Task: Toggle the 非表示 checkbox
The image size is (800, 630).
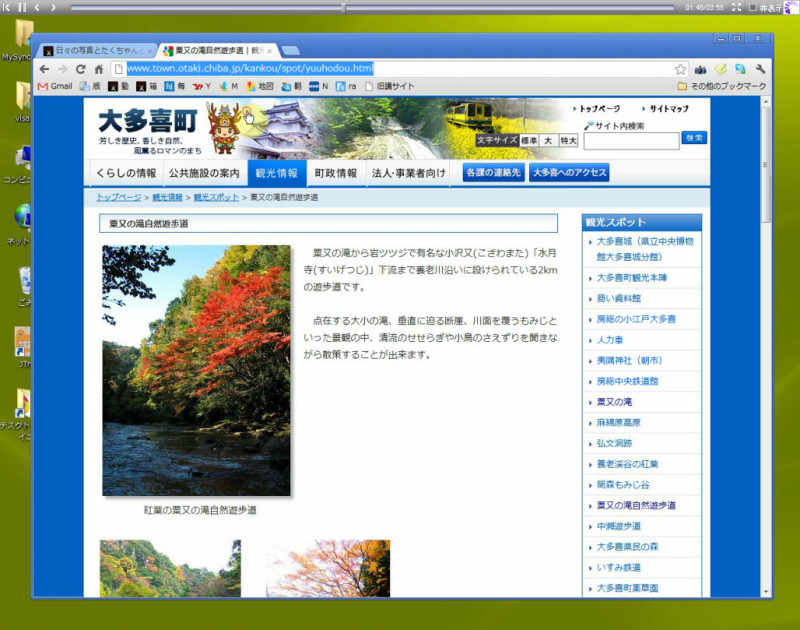Action: point(752,7)
